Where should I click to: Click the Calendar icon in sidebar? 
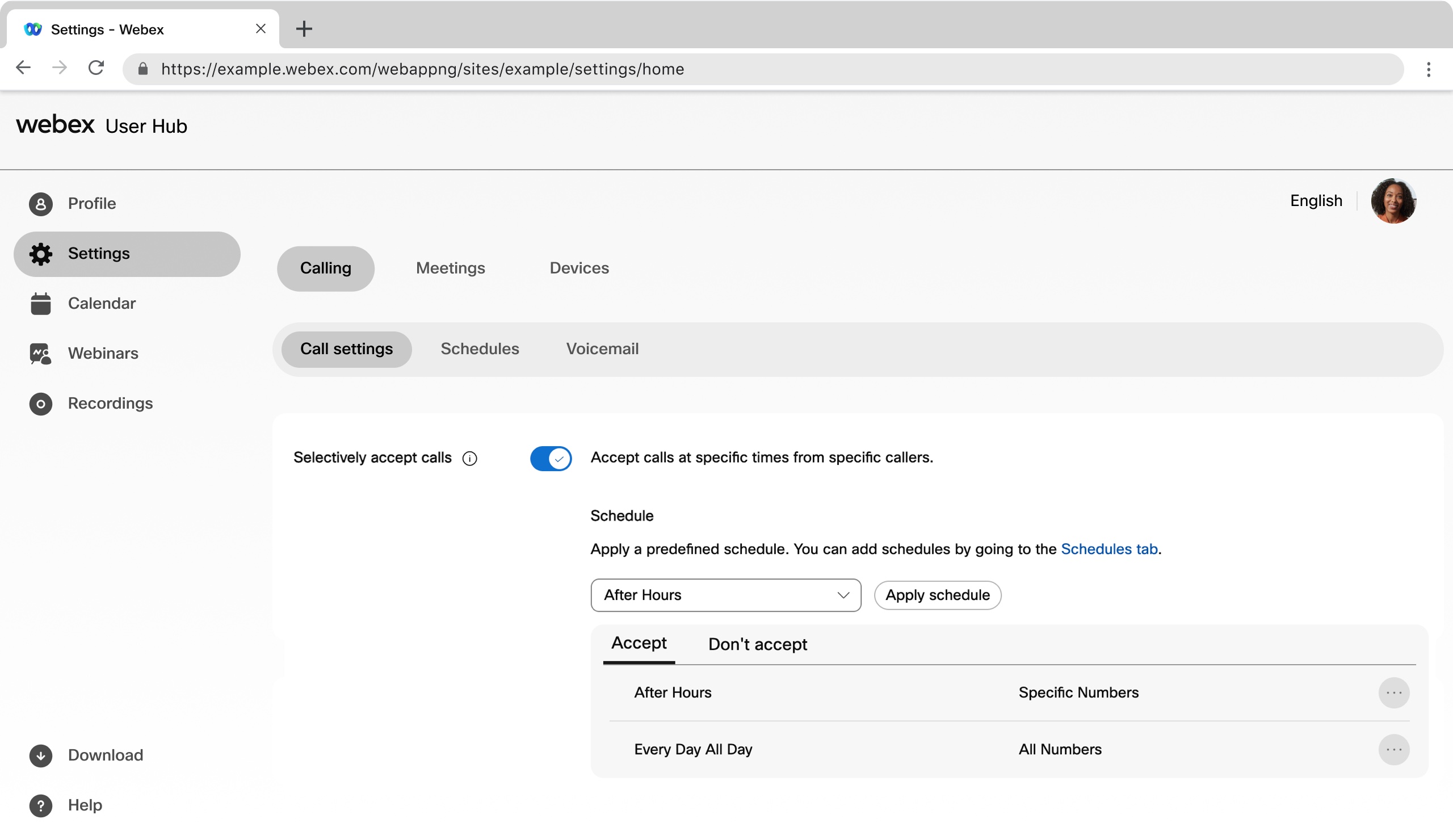click(x=40, y=303)
